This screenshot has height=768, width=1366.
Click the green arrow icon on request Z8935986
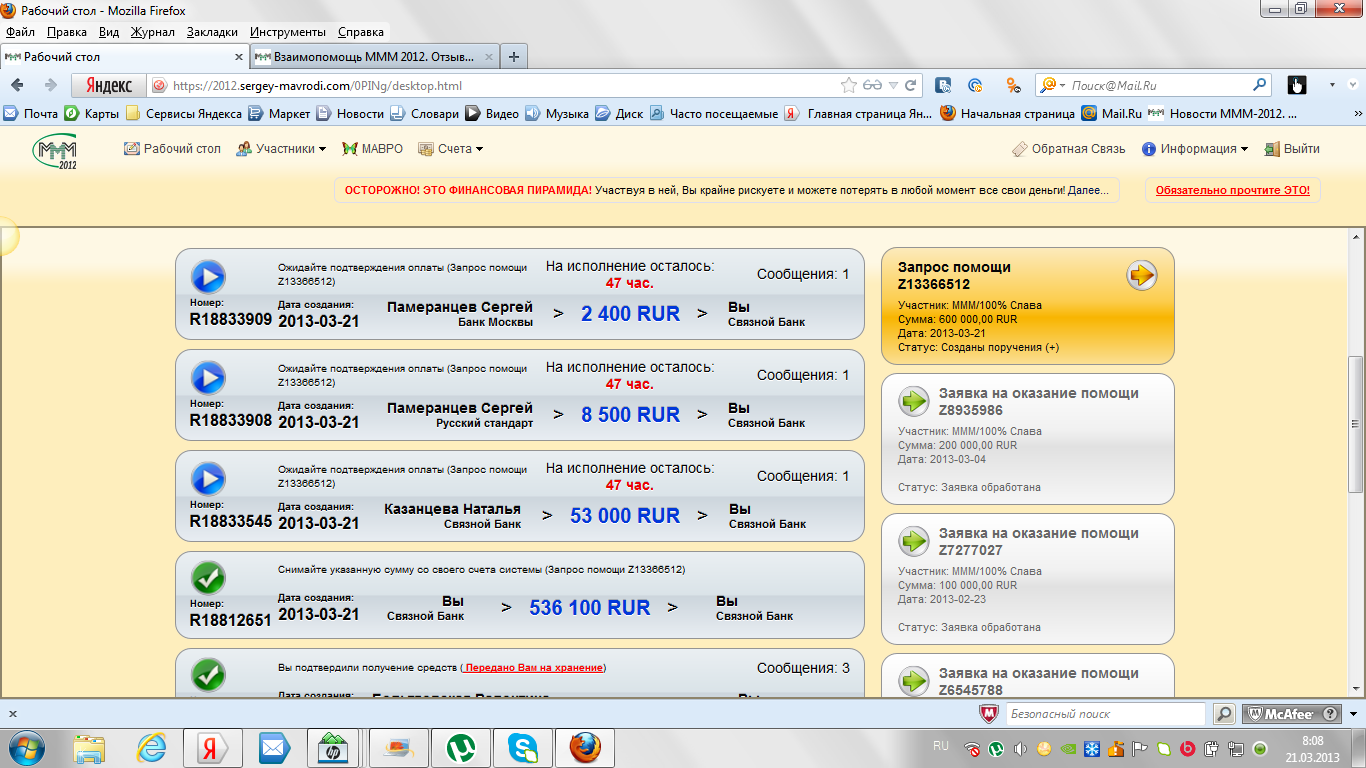pos(914,402)
